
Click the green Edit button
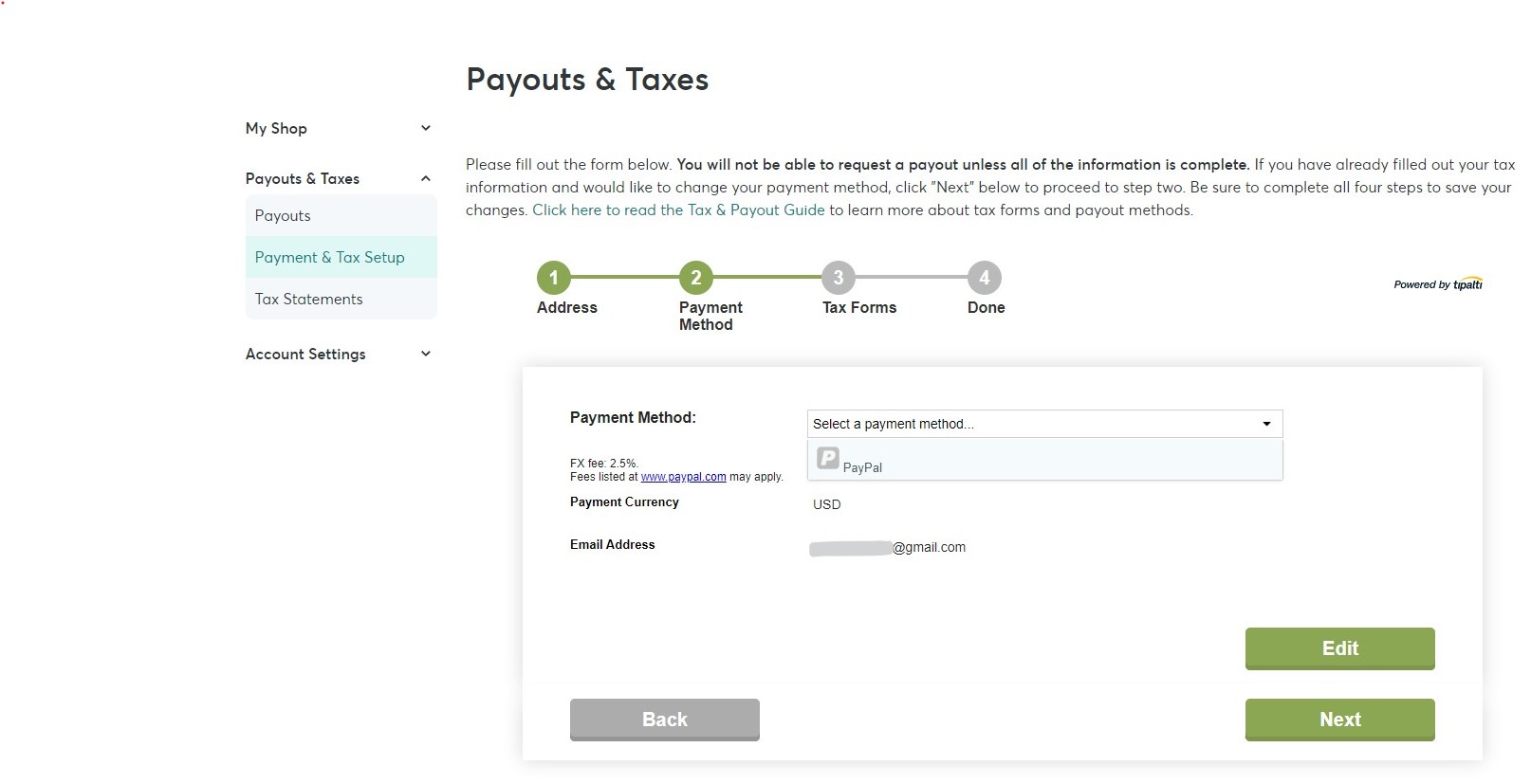click(x=1339, y=648)
